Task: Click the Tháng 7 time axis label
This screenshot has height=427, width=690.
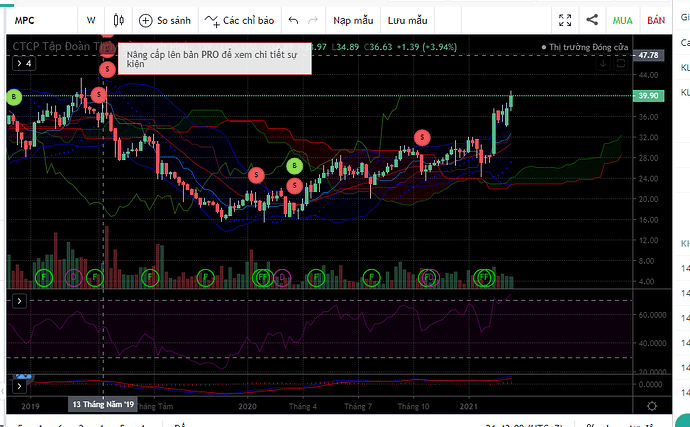Action: [x=358, y=406]
